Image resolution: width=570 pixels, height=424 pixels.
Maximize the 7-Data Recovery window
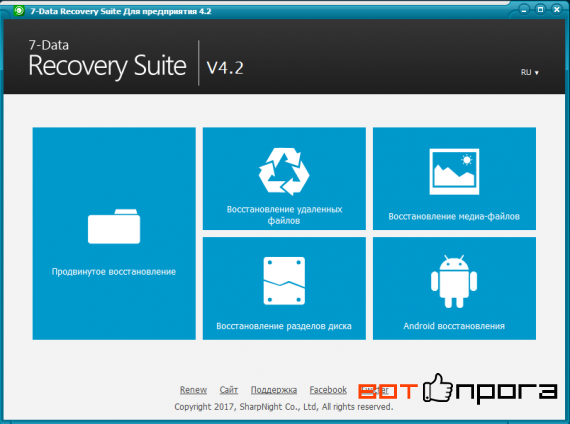coord(541,10)
